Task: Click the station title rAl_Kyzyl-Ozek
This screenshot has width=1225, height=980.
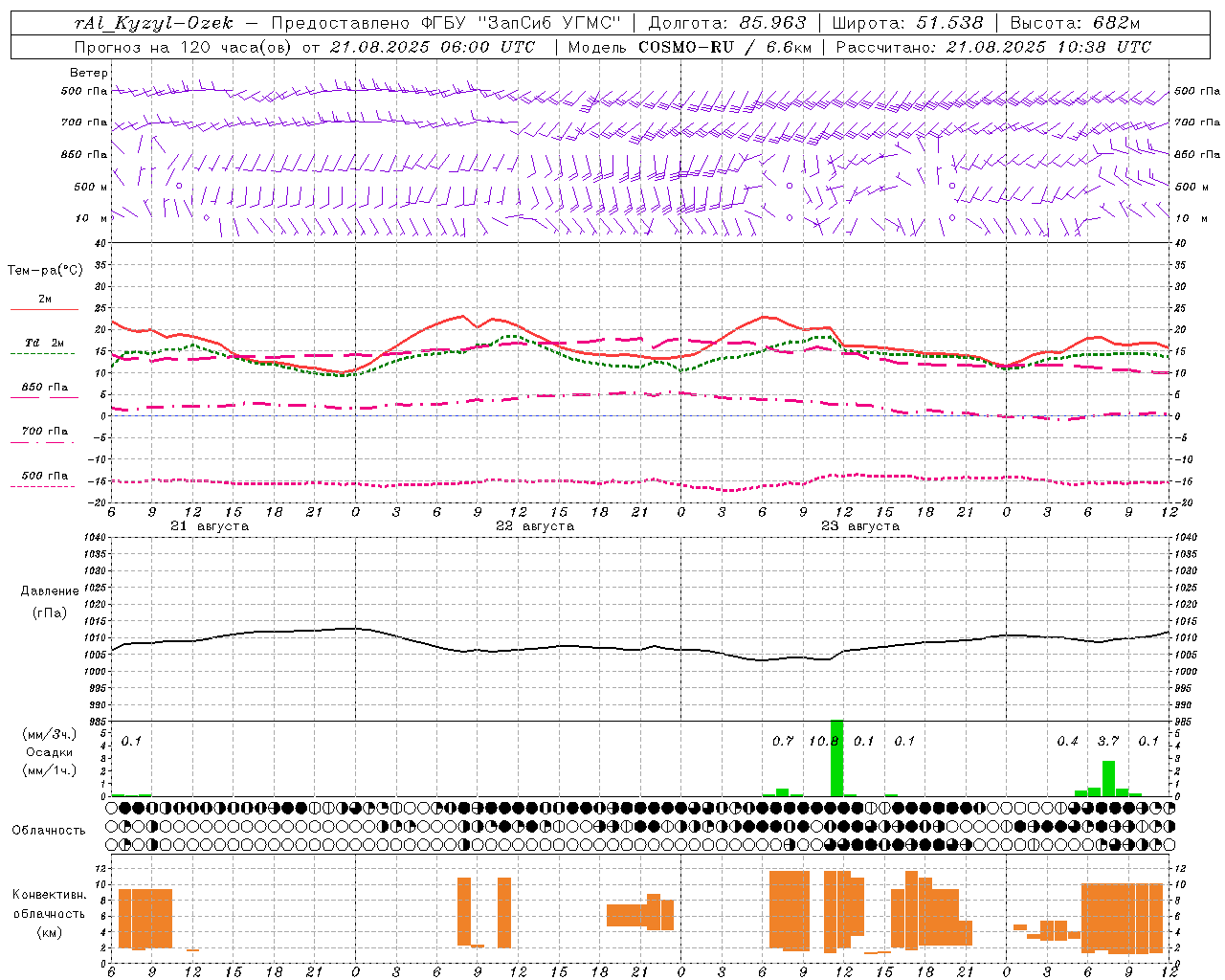Action: [x=153, y=23]
